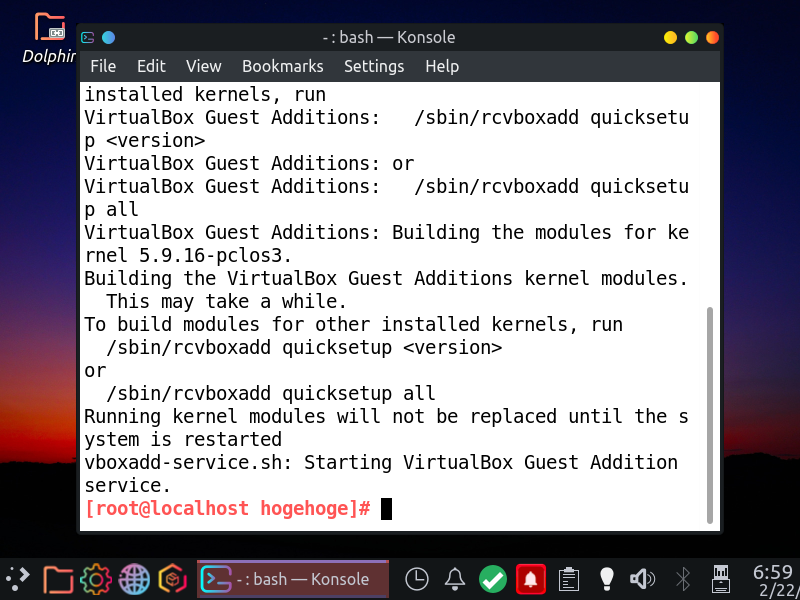Open the Dolphin desktop shortcut icon
The width and height of the screenshot is (800, 600).
coord(49,37)
